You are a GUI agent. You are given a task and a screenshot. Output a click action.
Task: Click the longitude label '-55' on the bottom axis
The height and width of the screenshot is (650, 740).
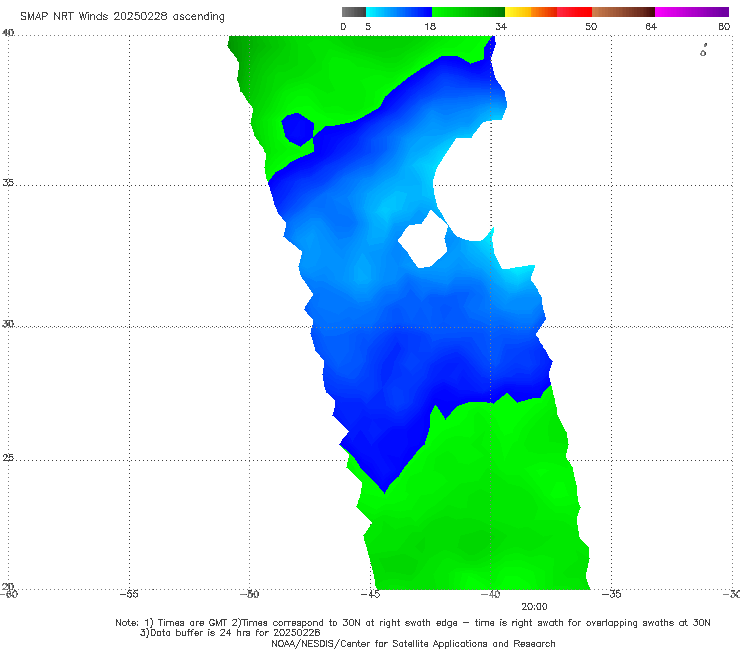tap(129, 594)
